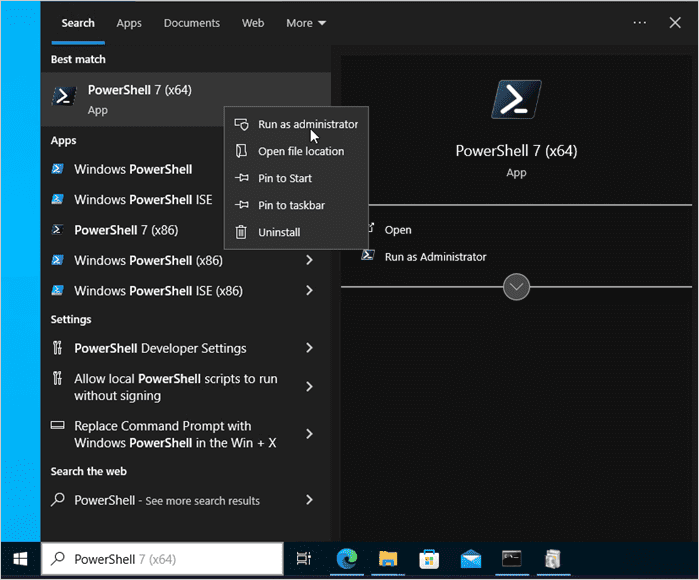This screenshot has width=699, height=580.
Task: Click tools icon beside Allow local PowerShell scripts
Action: (x=57, y=378)
